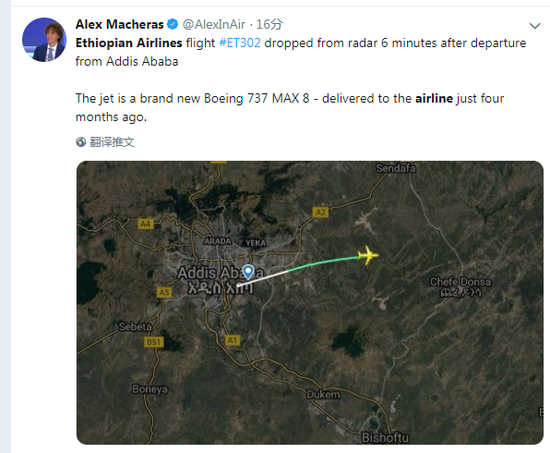Viewport: 550px width, 453px height.
Task: Click the Alex Macheras display name
Action: [120, 24]
